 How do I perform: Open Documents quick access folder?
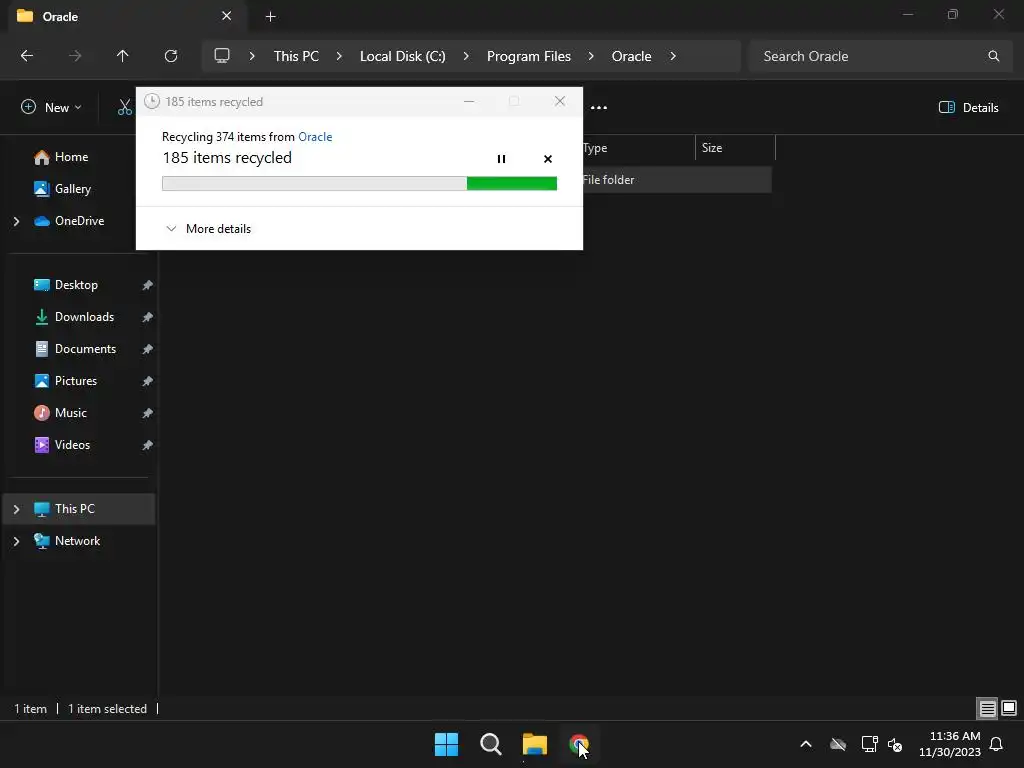[86, 349]
